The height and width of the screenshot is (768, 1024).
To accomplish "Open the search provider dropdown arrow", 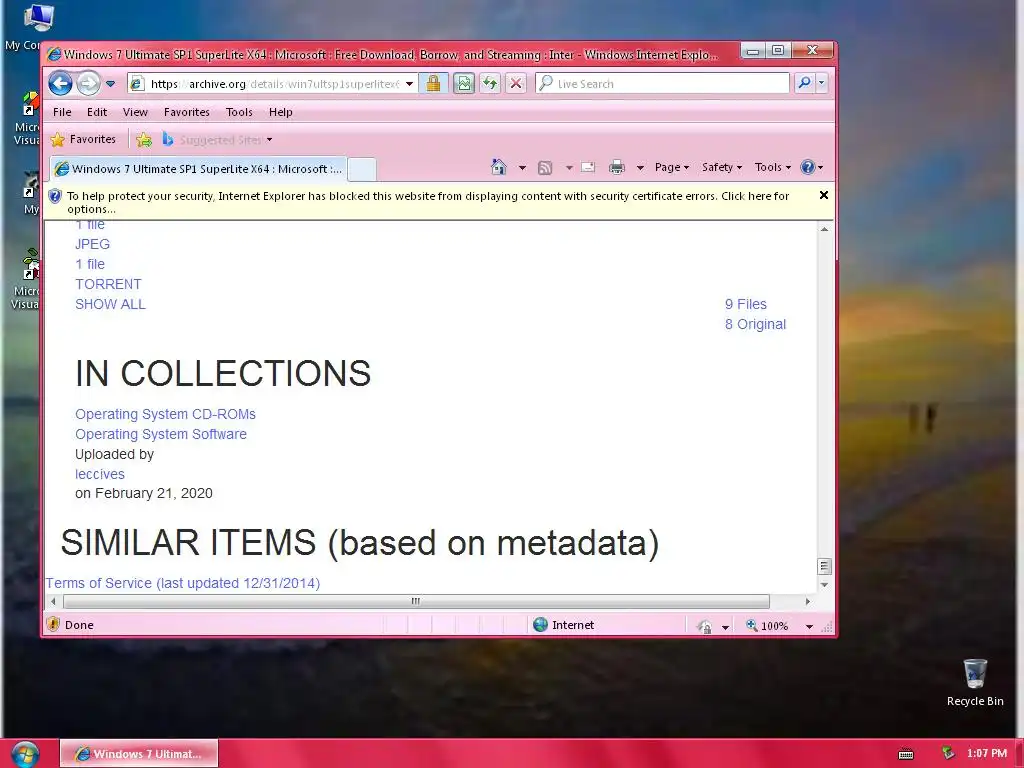I will 822,83.
